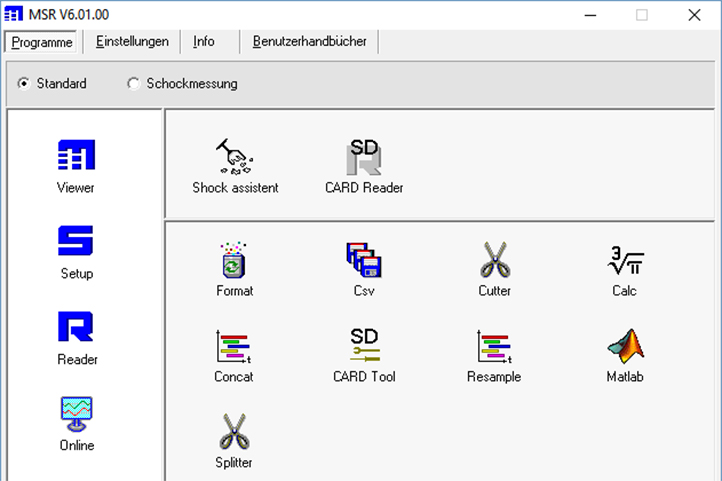The image size is (722, 481).
Task: Open the Viewer program icon
Action: pyautogui.click(x=76, y=157)
